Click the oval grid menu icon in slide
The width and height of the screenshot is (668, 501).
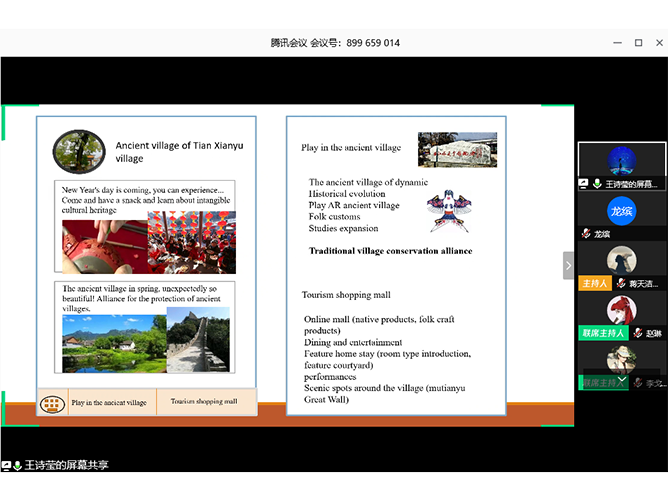(52, 403)
